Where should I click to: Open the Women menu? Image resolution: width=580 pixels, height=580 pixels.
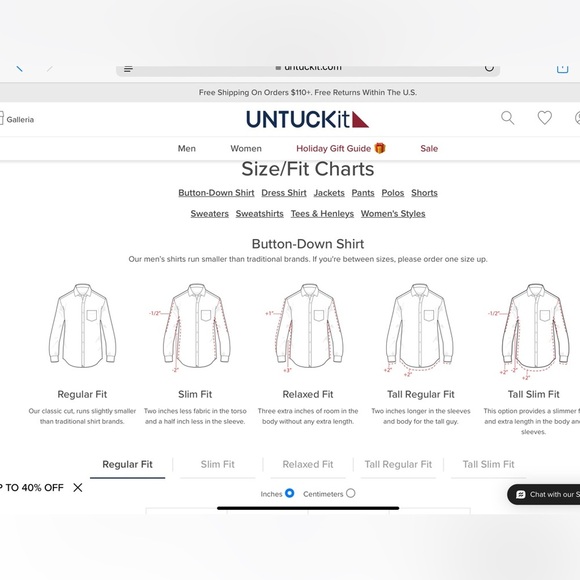(246, 149)
